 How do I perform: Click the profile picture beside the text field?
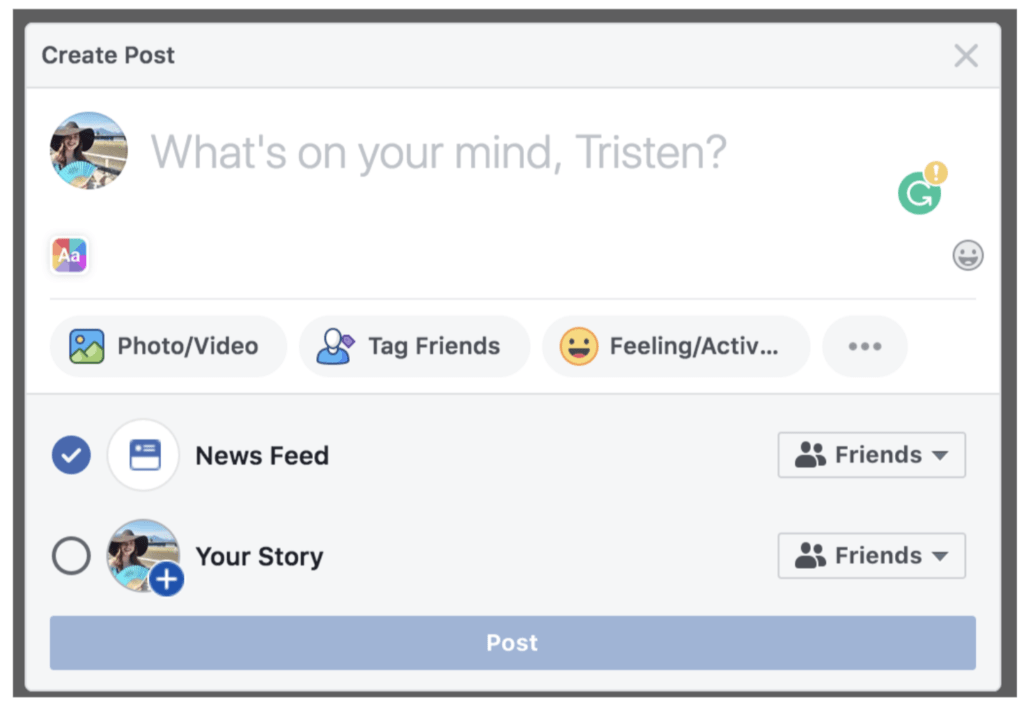pos(89,151)
